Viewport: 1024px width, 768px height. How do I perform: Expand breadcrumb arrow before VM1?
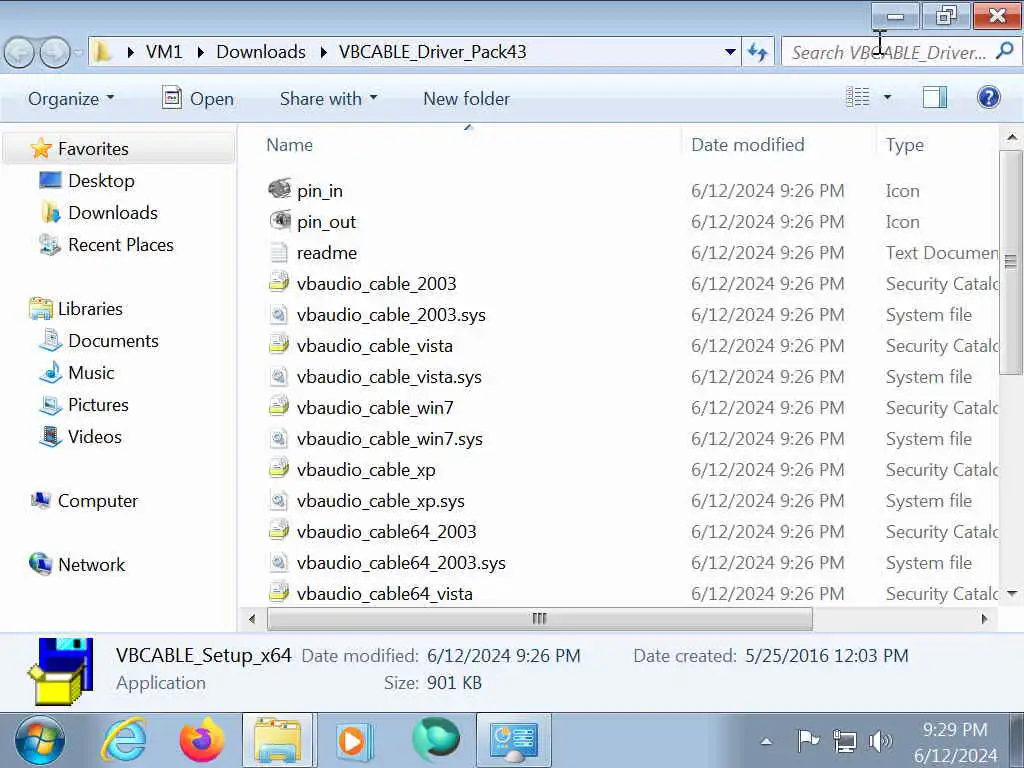pos(131,52)
